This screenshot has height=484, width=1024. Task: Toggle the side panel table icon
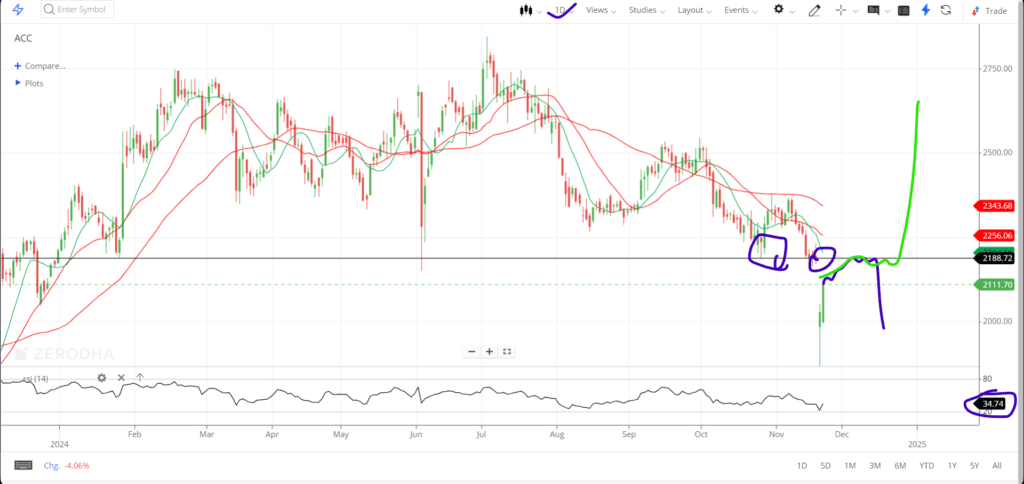[904, 10]
